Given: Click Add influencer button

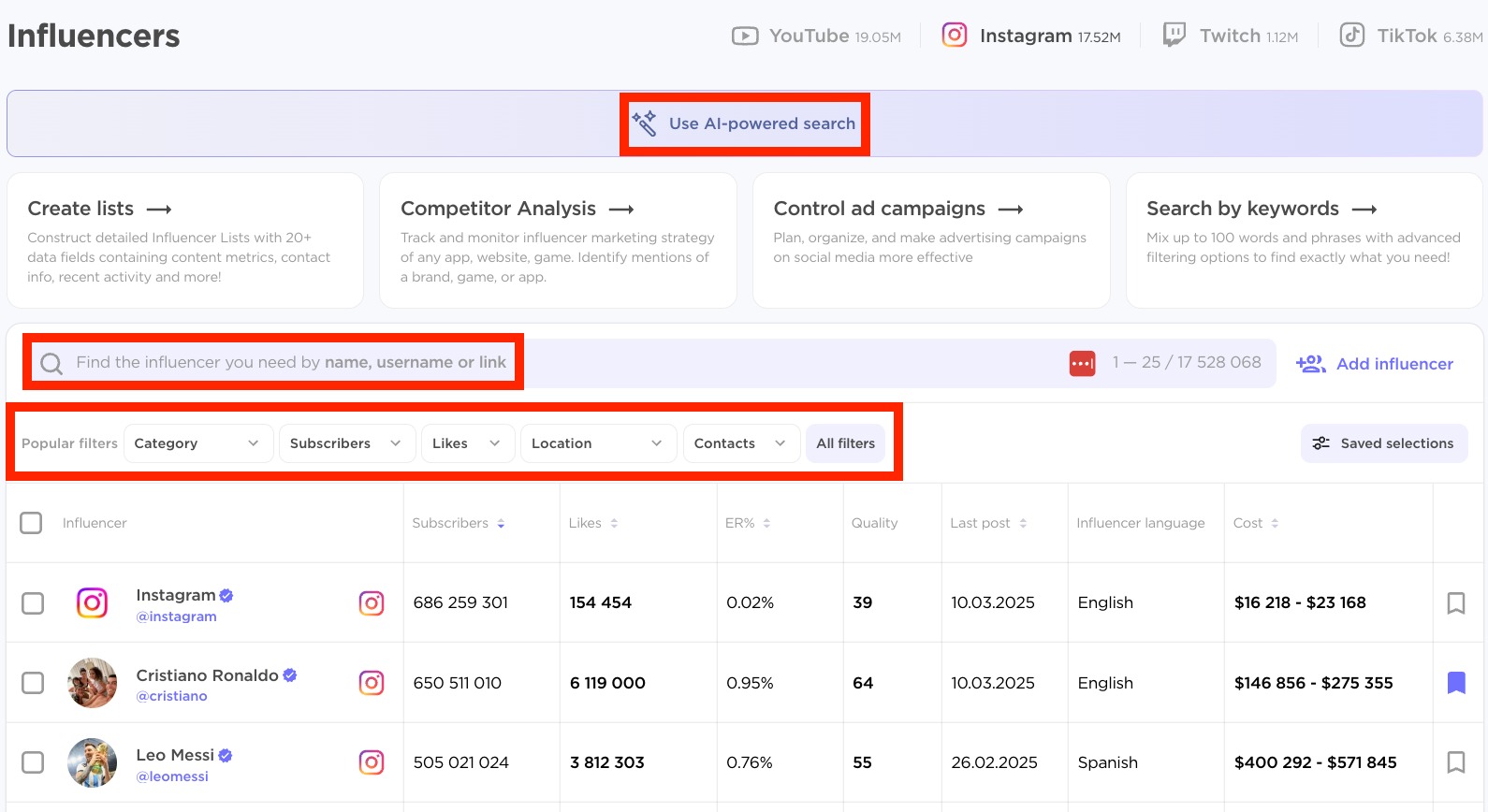Looking at the screenshot, I should (1374, 364).
